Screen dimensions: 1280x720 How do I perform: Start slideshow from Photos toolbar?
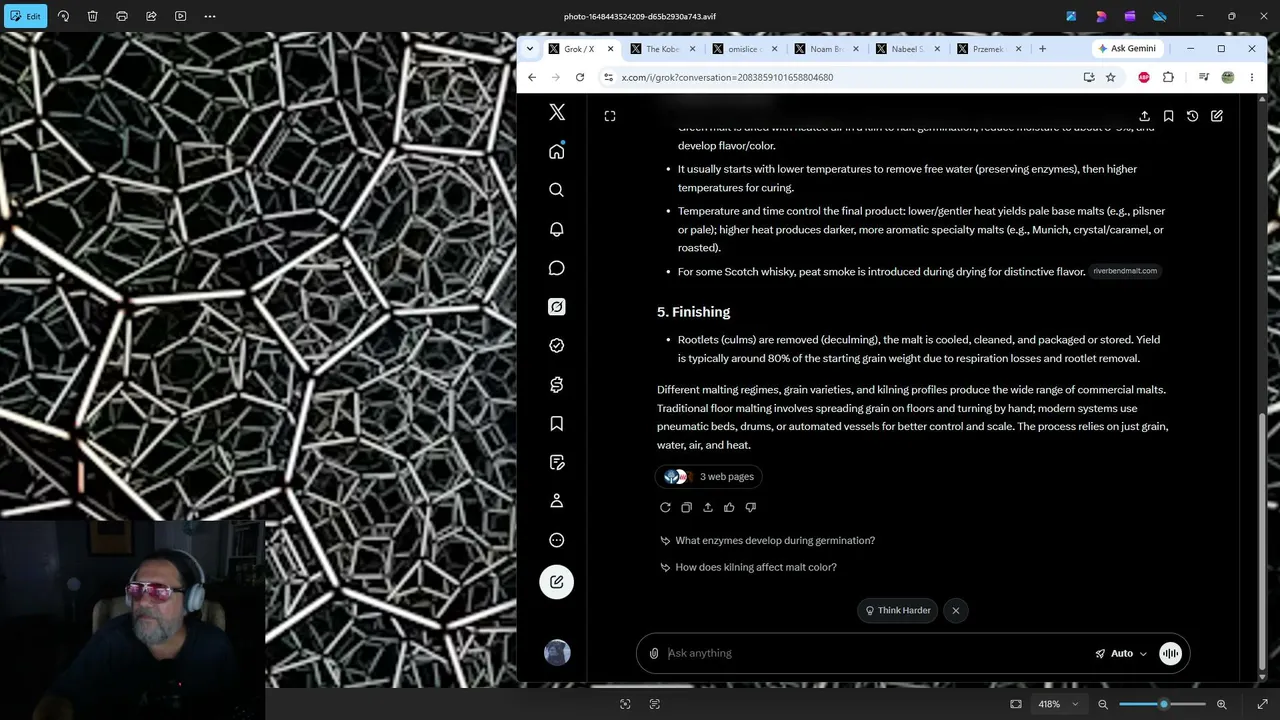pos(180,16)
